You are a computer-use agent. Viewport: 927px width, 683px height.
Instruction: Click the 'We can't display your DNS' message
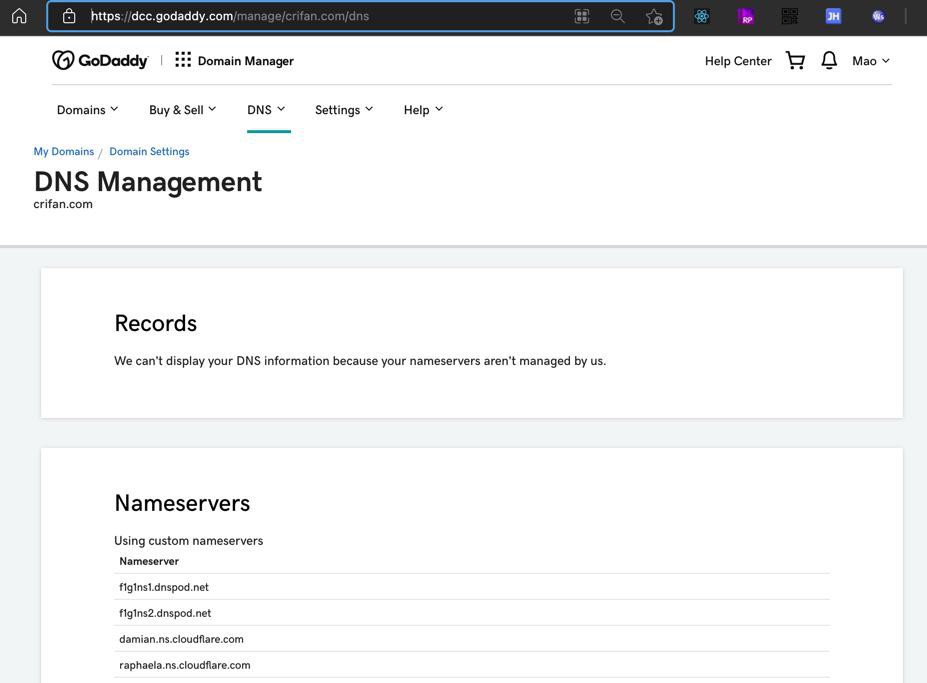(360, 361)
